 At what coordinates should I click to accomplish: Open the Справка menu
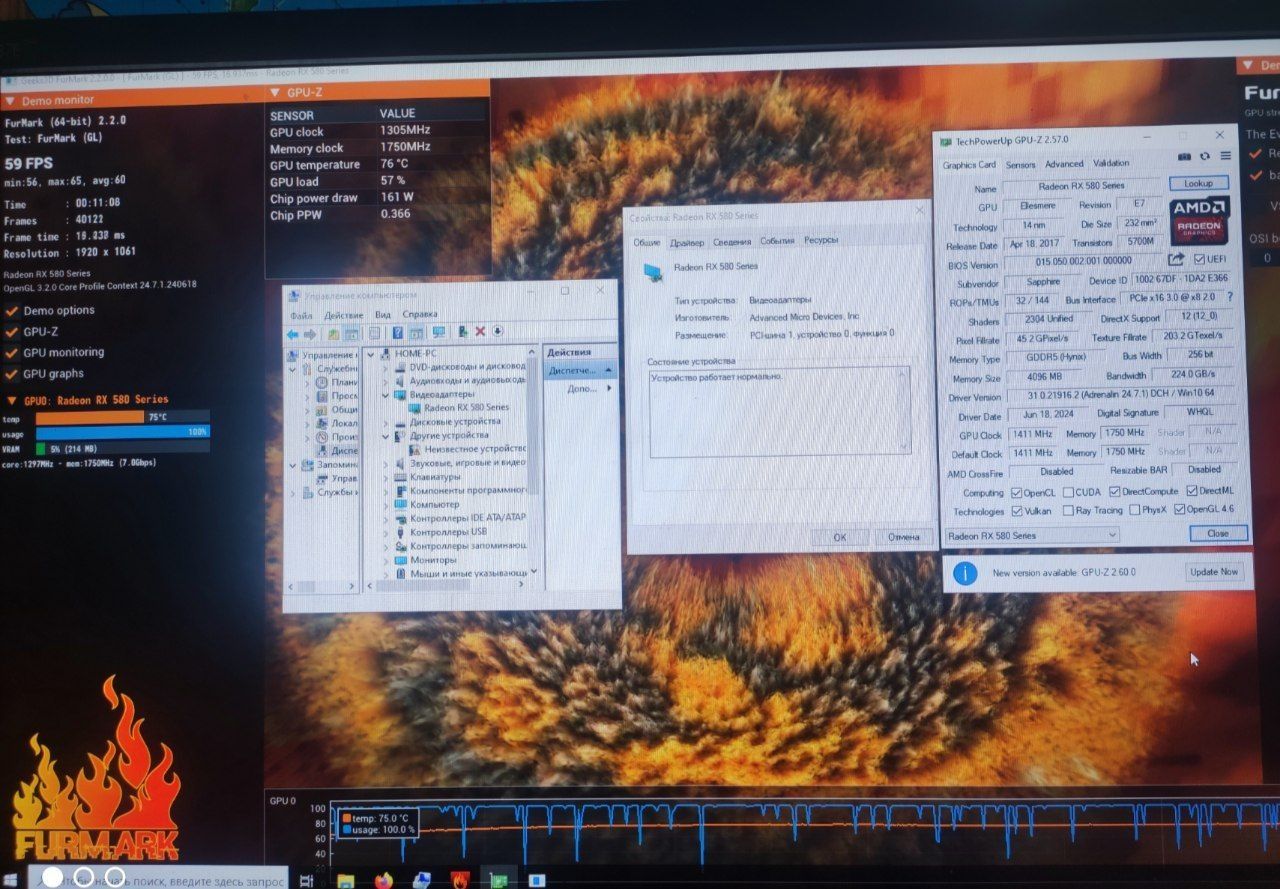(420, 314)
